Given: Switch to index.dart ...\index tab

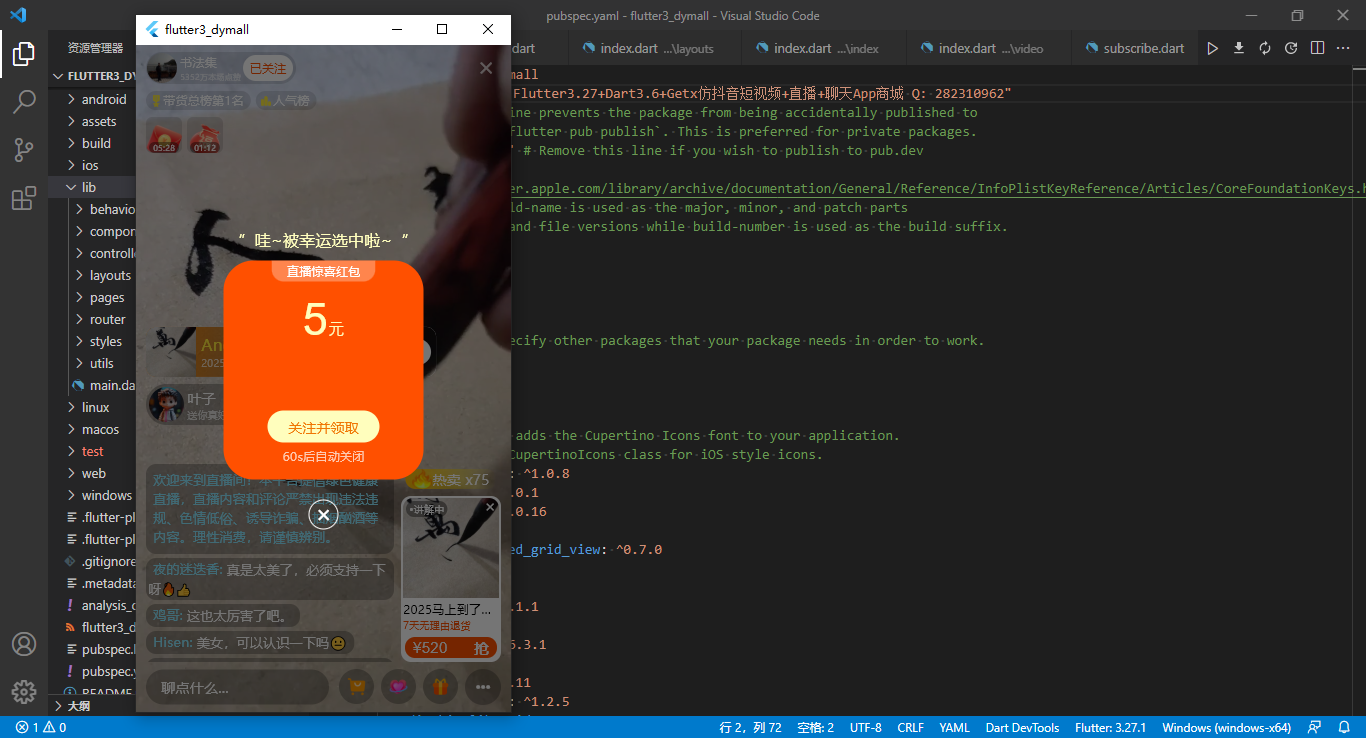Looking at the screenshot, I should click(x=825, y=48).
